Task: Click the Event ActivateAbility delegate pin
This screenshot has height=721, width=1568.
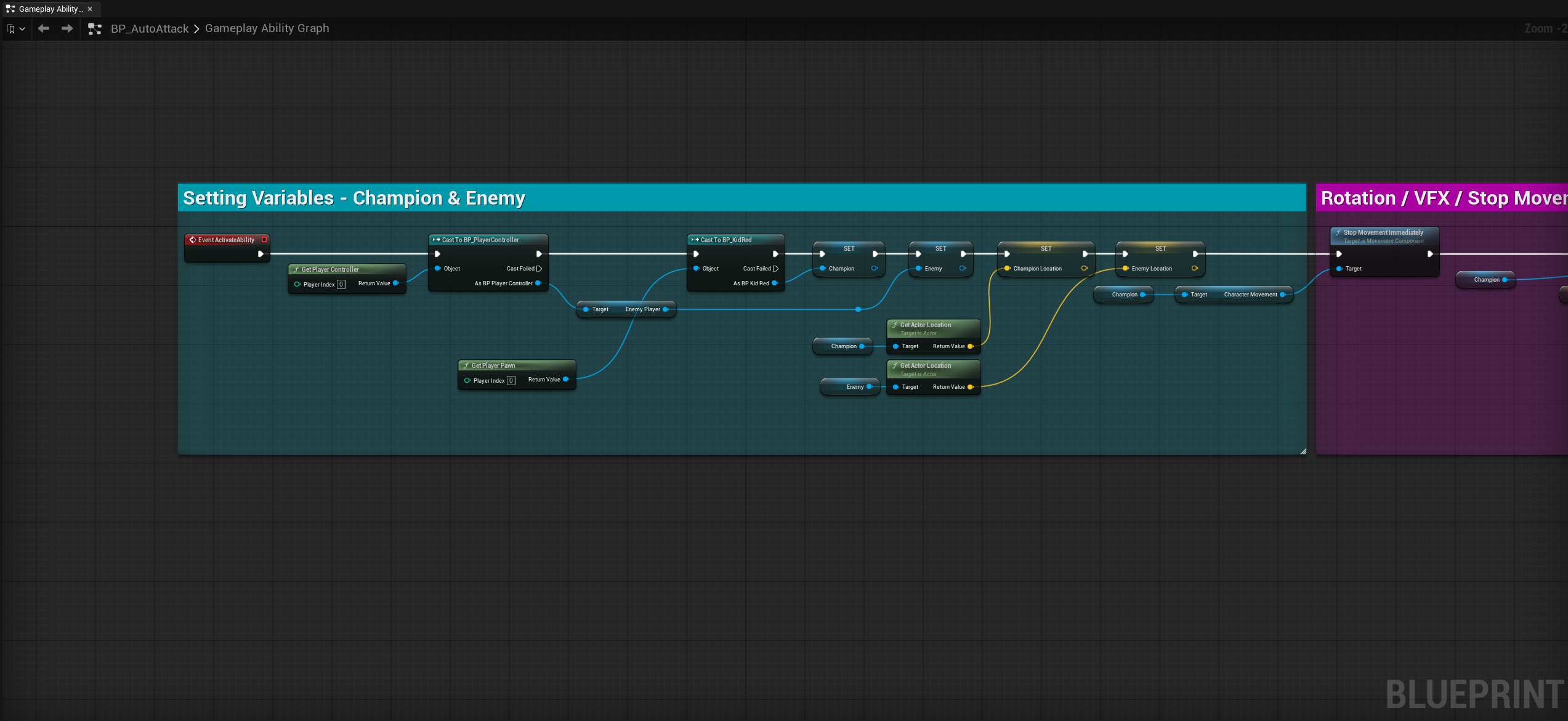Action: tap(264, 240)
